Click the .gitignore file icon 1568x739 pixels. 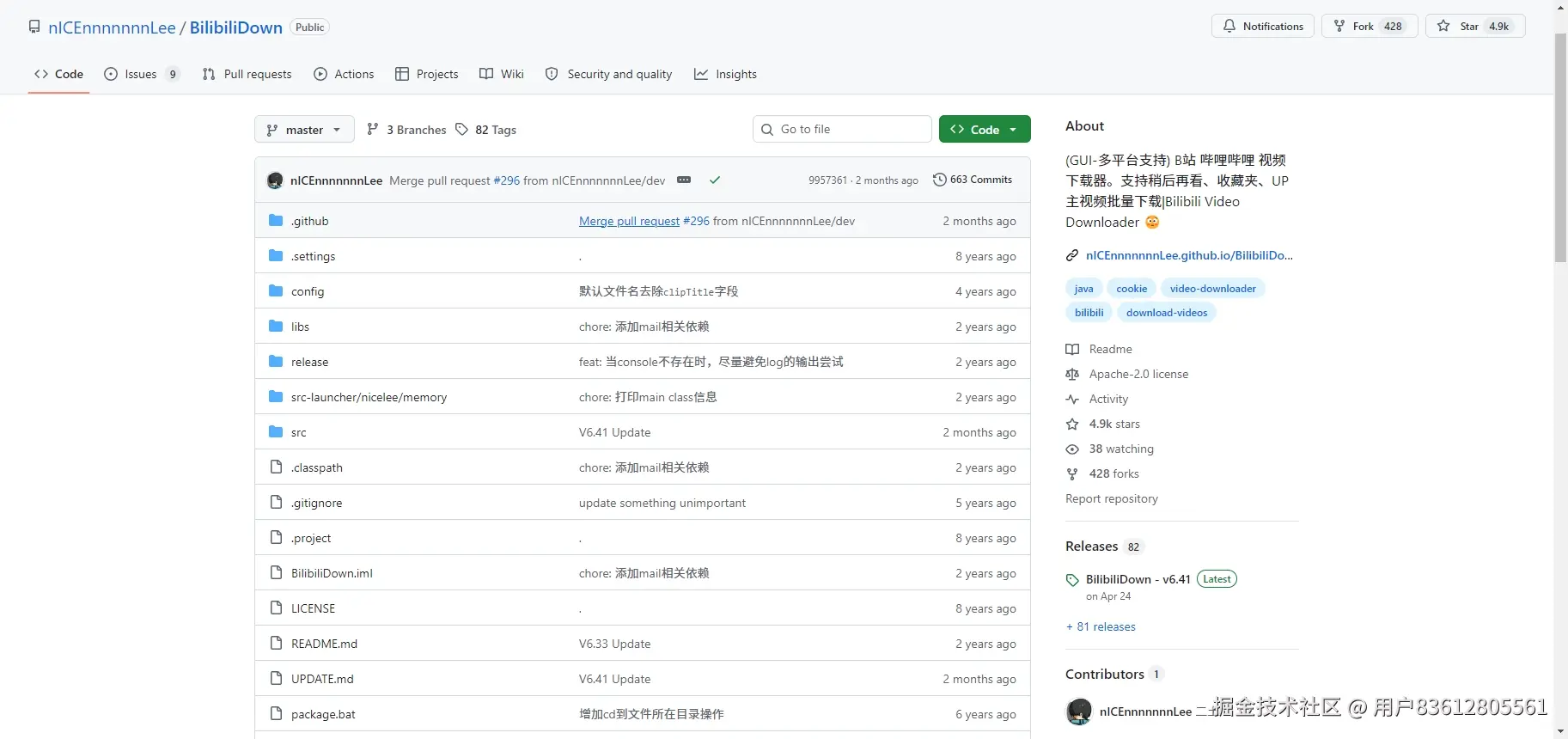276,503
